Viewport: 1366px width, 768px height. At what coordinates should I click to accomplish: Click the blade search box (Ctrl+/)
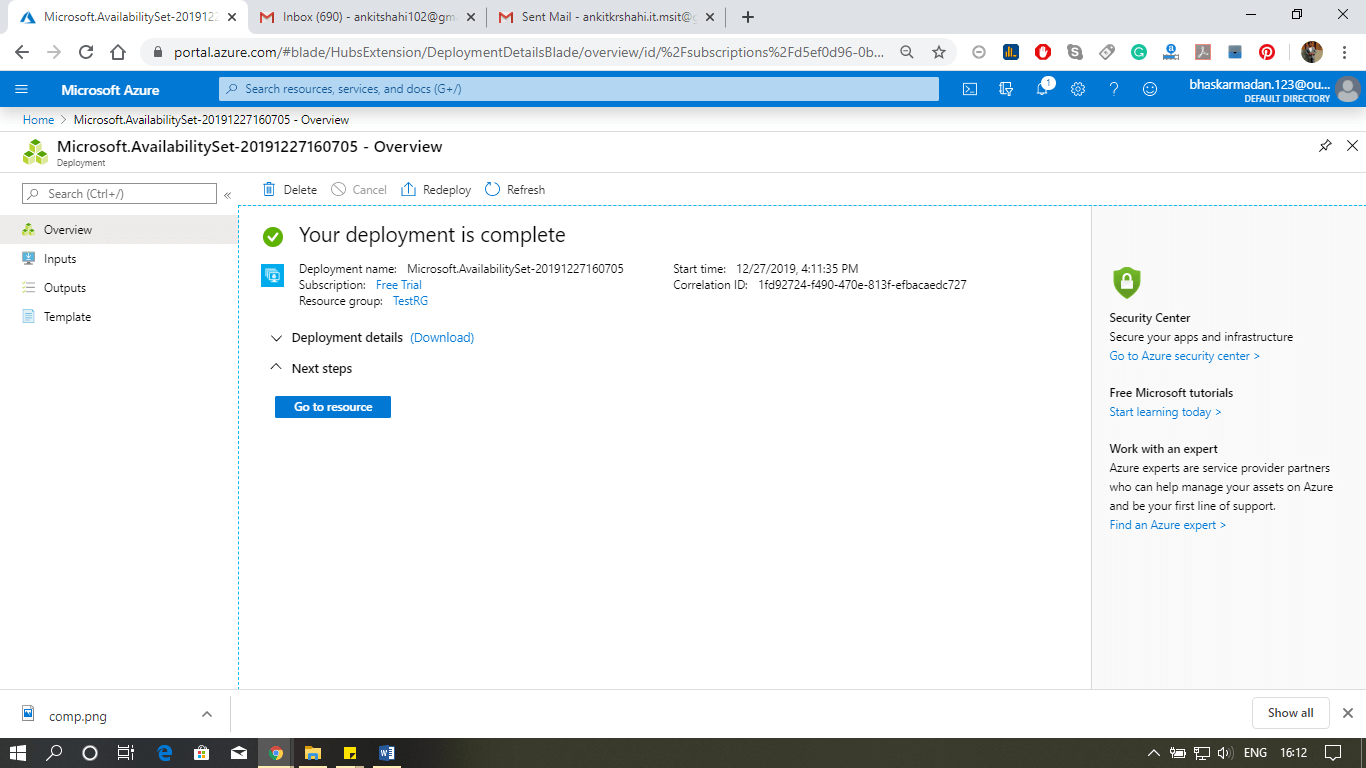pyautogui.click(x=119, y=194)
